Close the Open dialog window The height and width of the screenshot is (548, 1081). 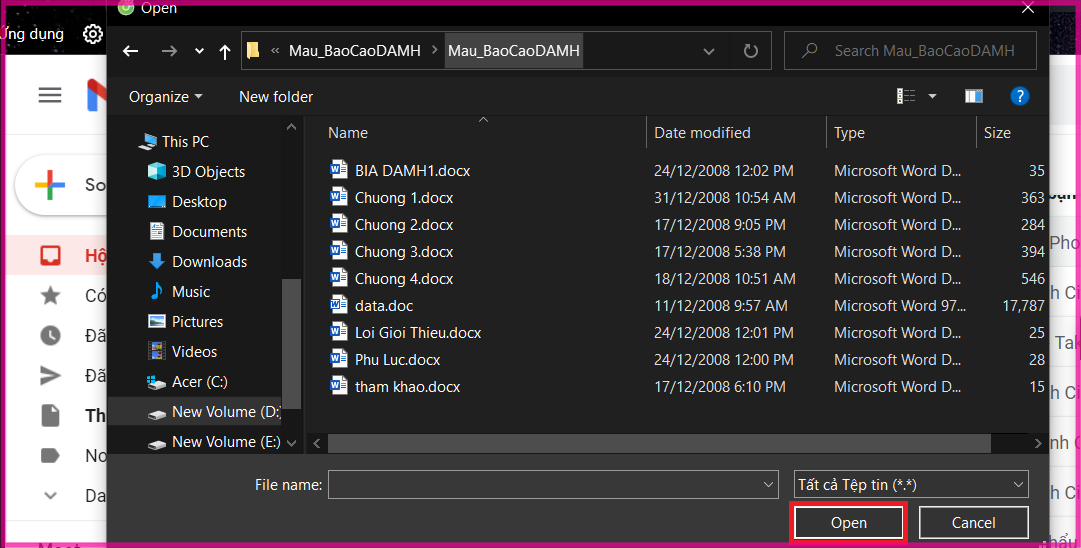point(1027,8)
